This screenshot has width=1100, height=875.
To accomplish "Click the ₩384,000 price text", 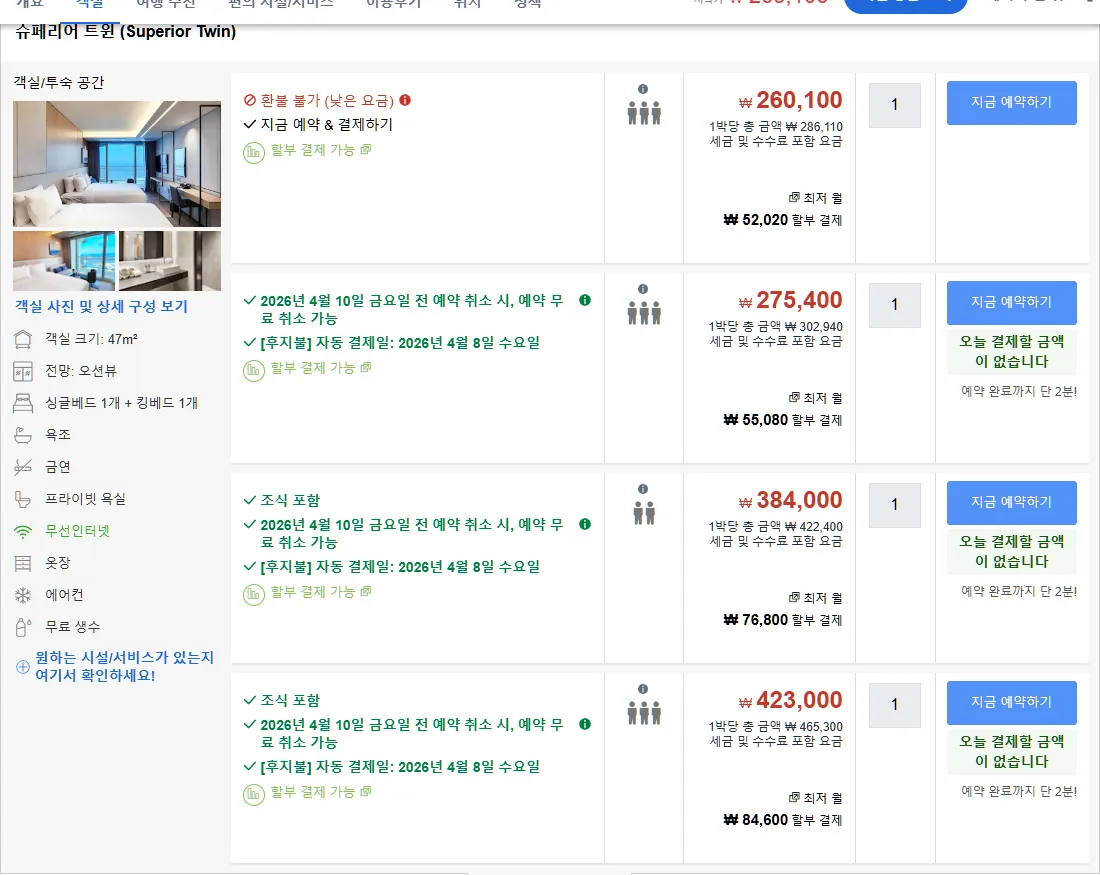I will pyautogui.click(x=791, y=500).
